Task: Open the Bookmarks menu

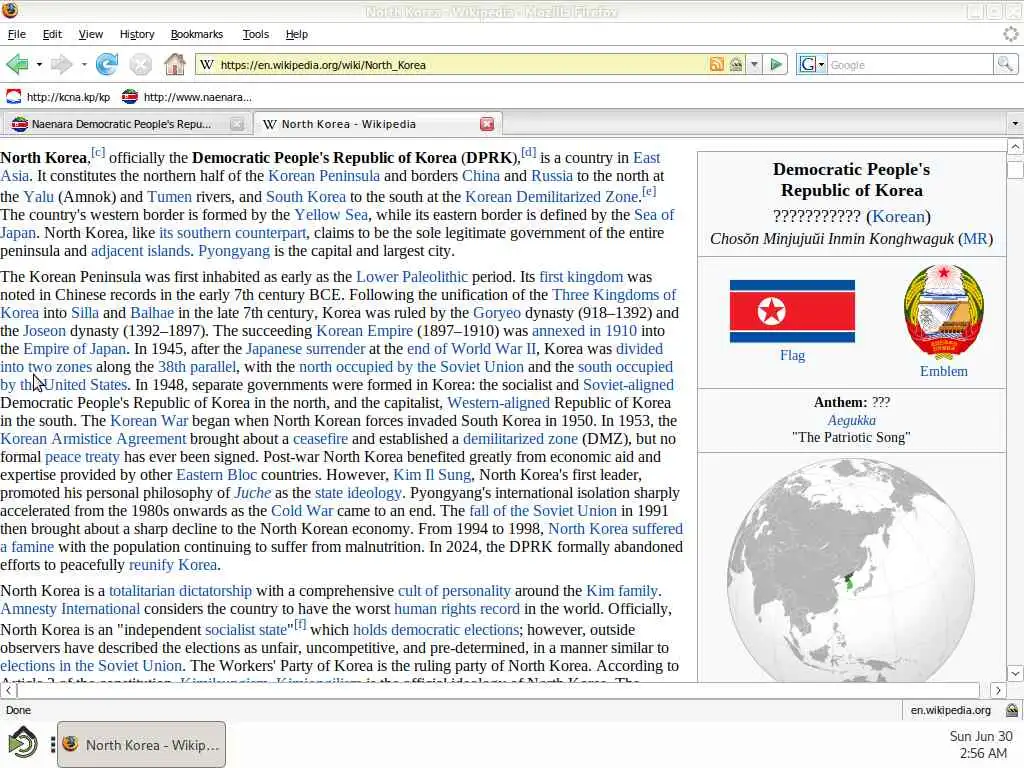Action: (197, 34)
